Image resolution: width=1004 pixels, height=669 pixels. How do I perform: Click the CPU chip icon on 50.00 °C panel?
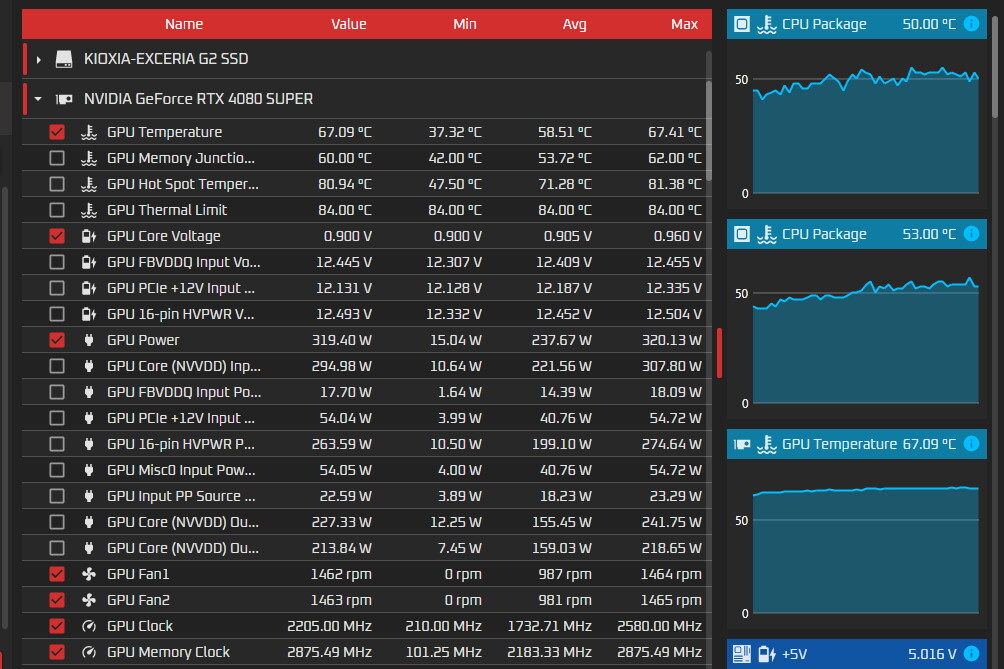tap(741, 24)
